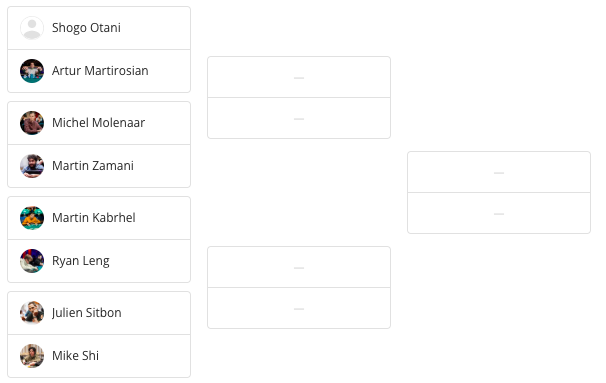
Task: Click the top empty slot of final match
Action: [x=499, y=172]
